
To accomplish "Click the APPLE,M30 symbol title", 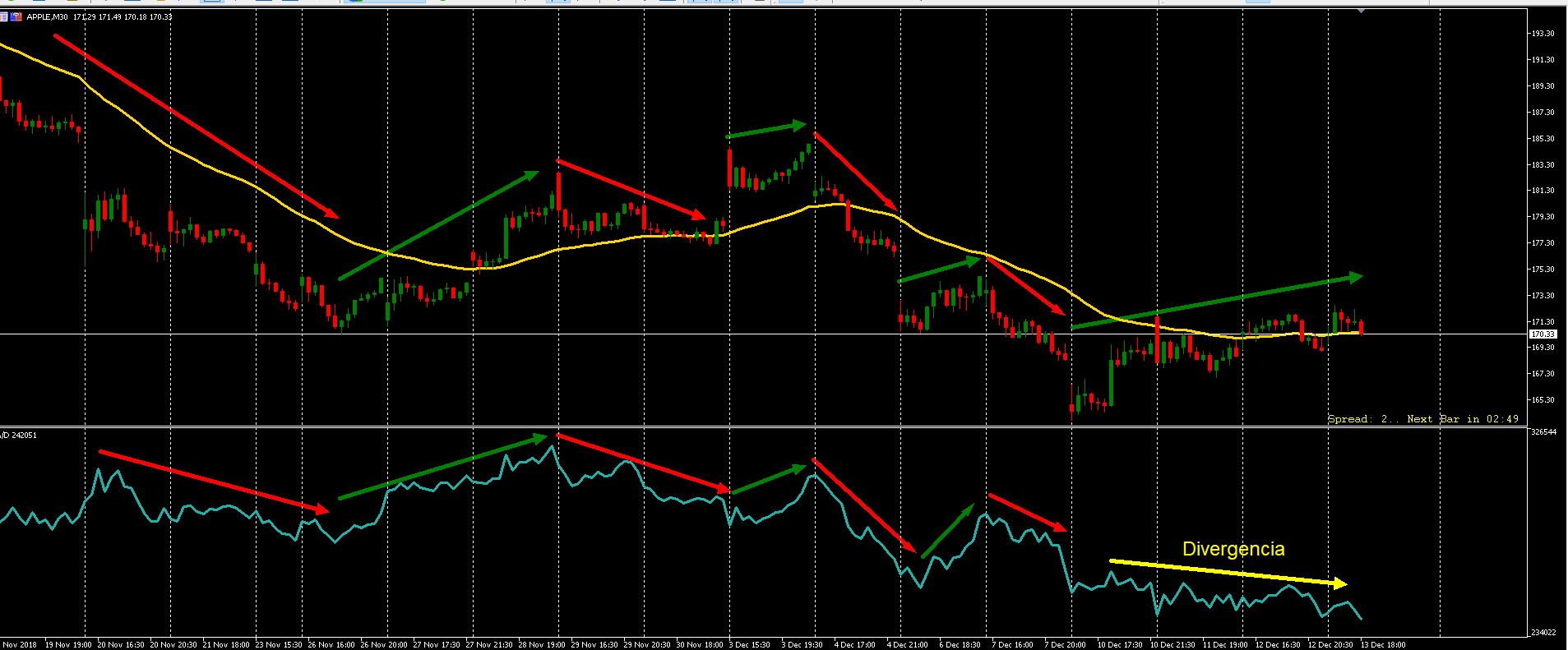I will (x=48, y=16).
